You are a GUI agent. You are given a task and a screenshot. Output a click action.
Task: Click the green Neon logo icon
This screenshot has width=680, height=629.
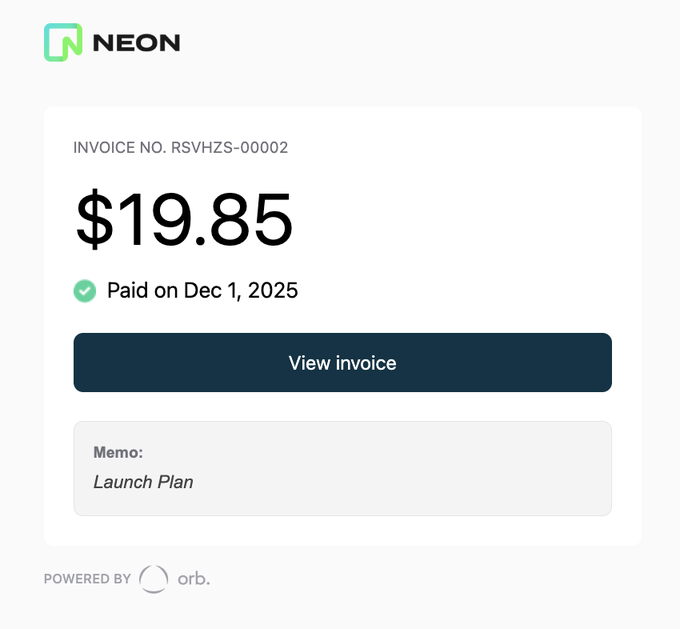(x=62, y=42)
